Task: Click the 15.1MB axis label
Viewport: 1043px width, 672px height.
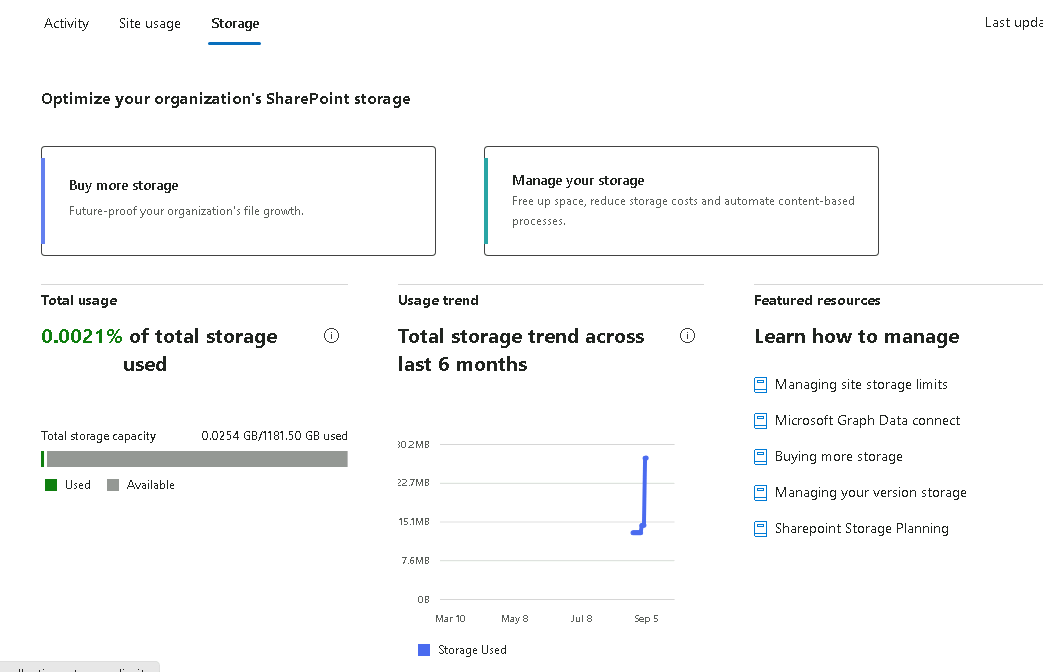Action: 414,522
